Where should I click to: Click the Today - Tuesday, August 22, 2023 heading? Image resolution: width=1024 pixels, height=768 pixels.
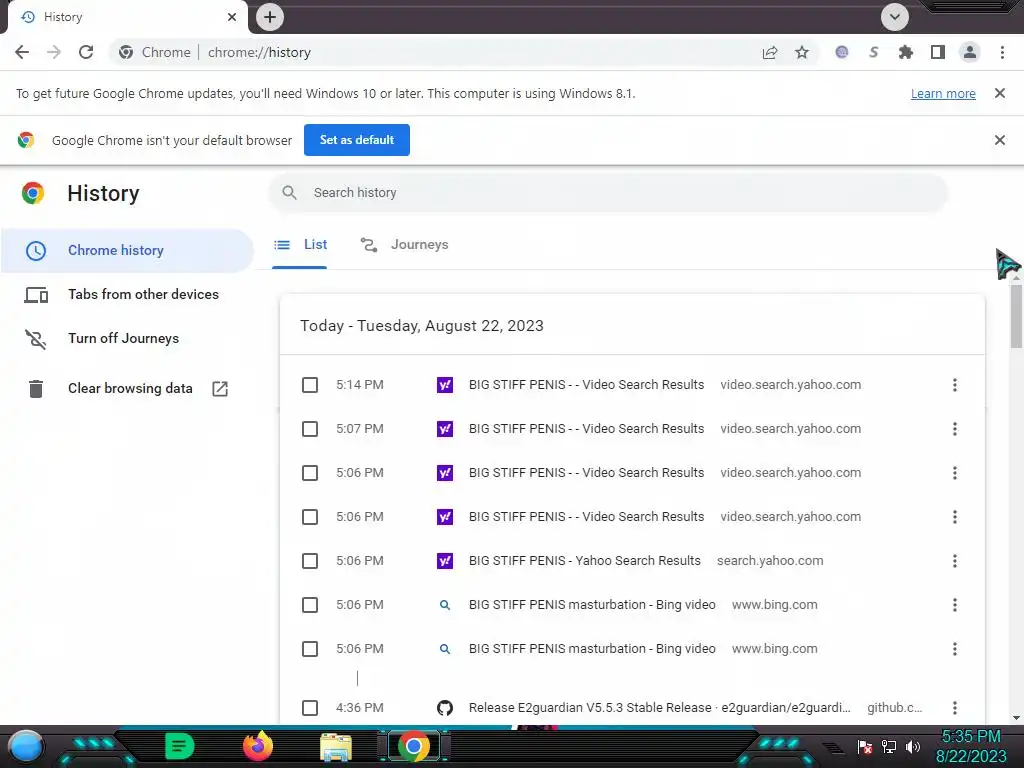(422, 326)
